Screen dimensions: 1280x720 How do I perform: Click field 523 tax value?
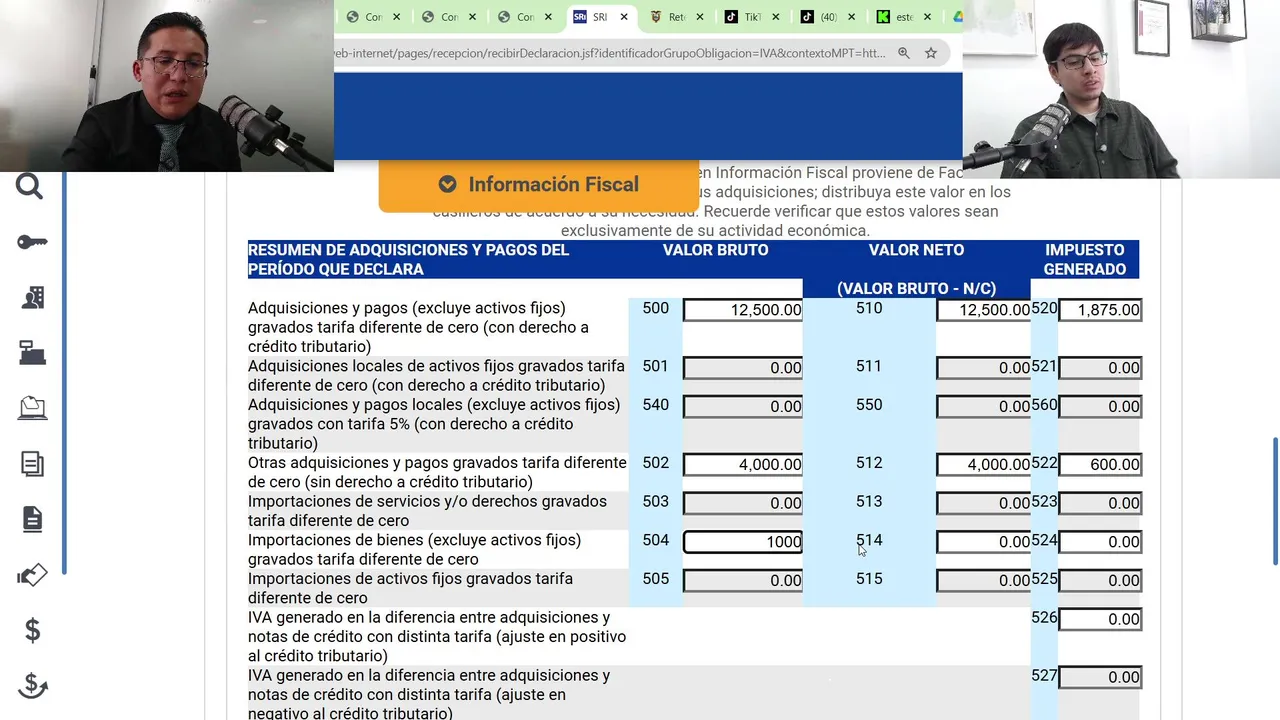(1100, 503)
